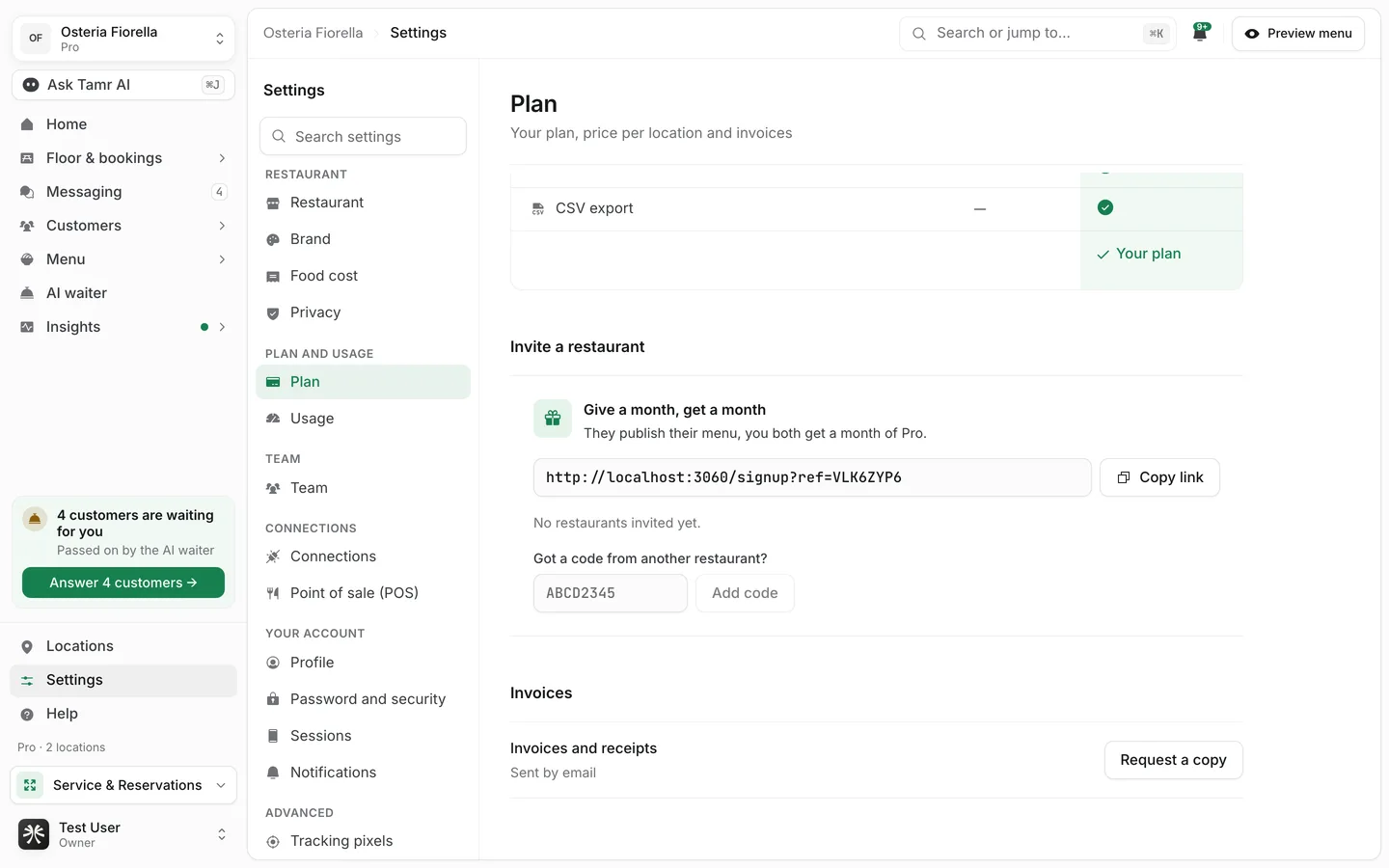
Task: Click the Password and security lock icon
Action: point(273,699)
